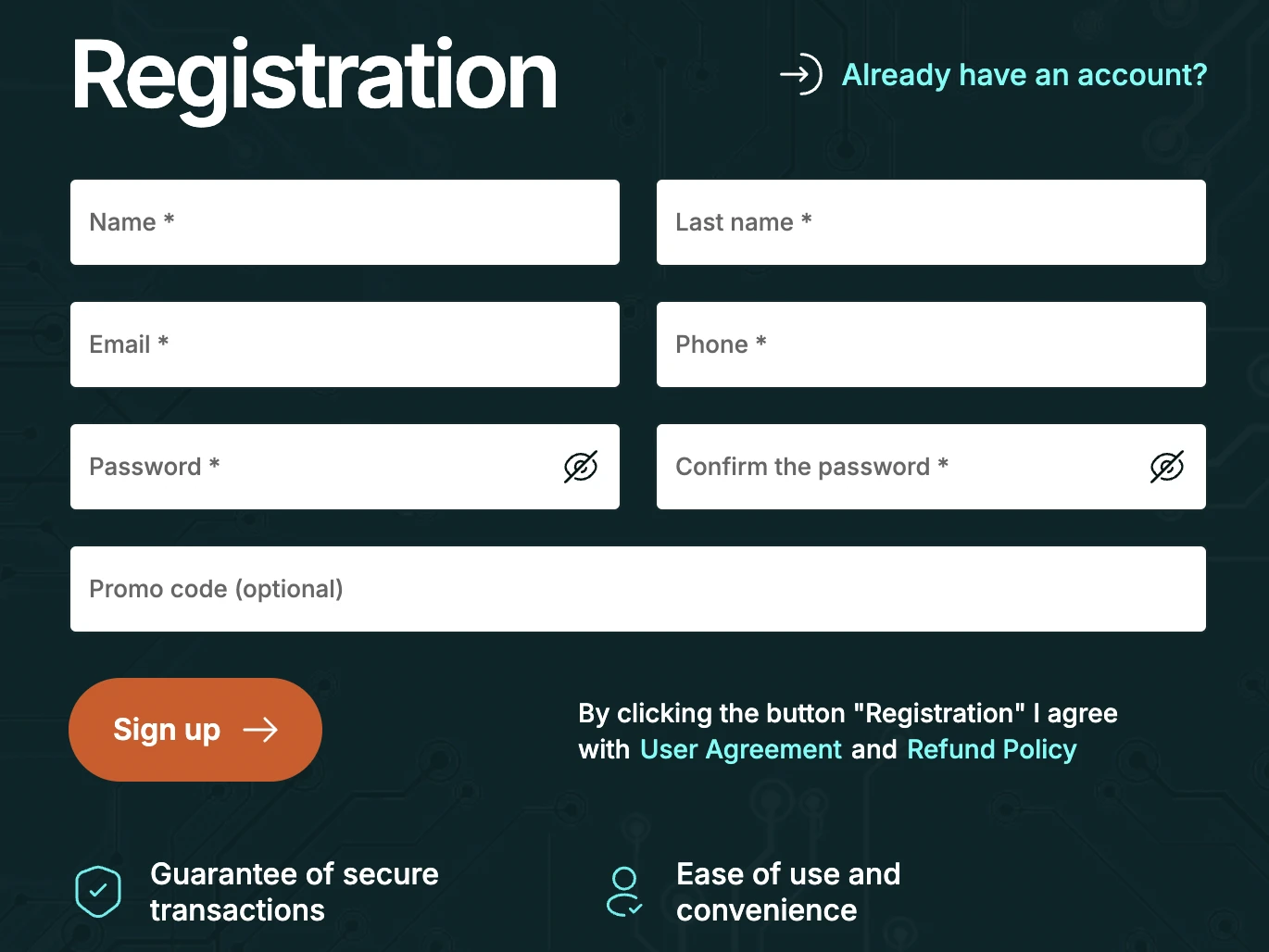Focus the Name input field
Viewport: 1269px width, 952px height.
[x=345, y=222]
